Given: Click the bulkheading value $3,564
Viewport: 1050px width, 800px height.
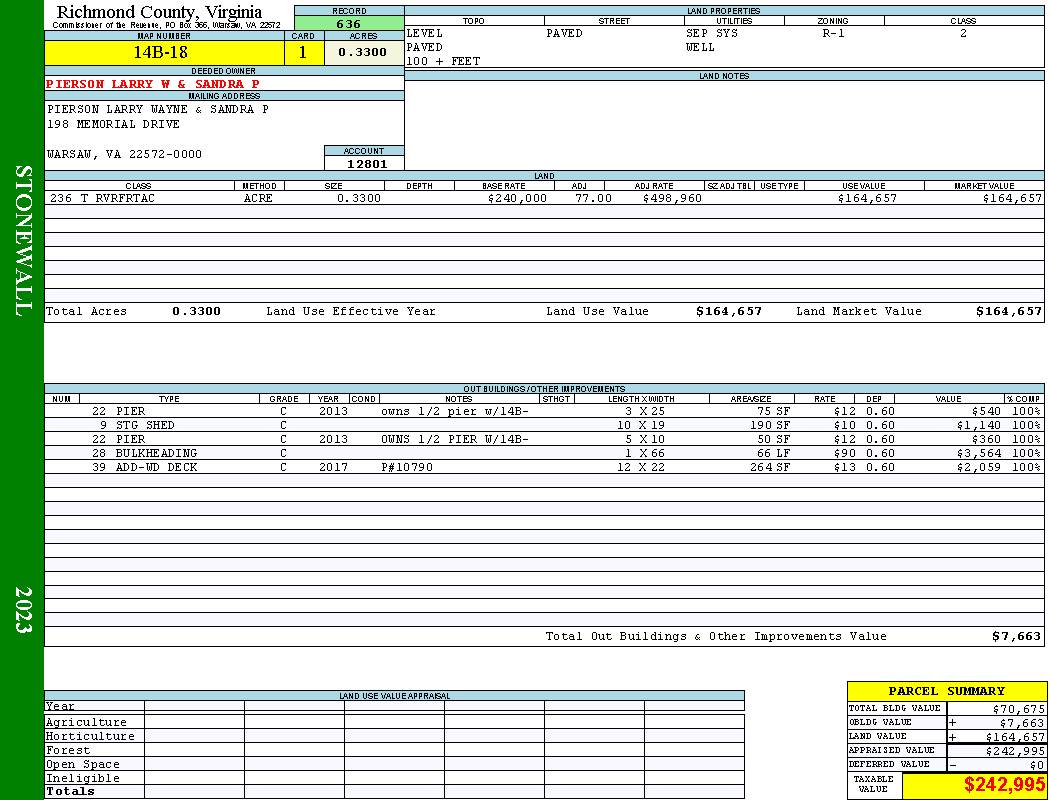Looking at the screenshot, I should pos(979,453).
